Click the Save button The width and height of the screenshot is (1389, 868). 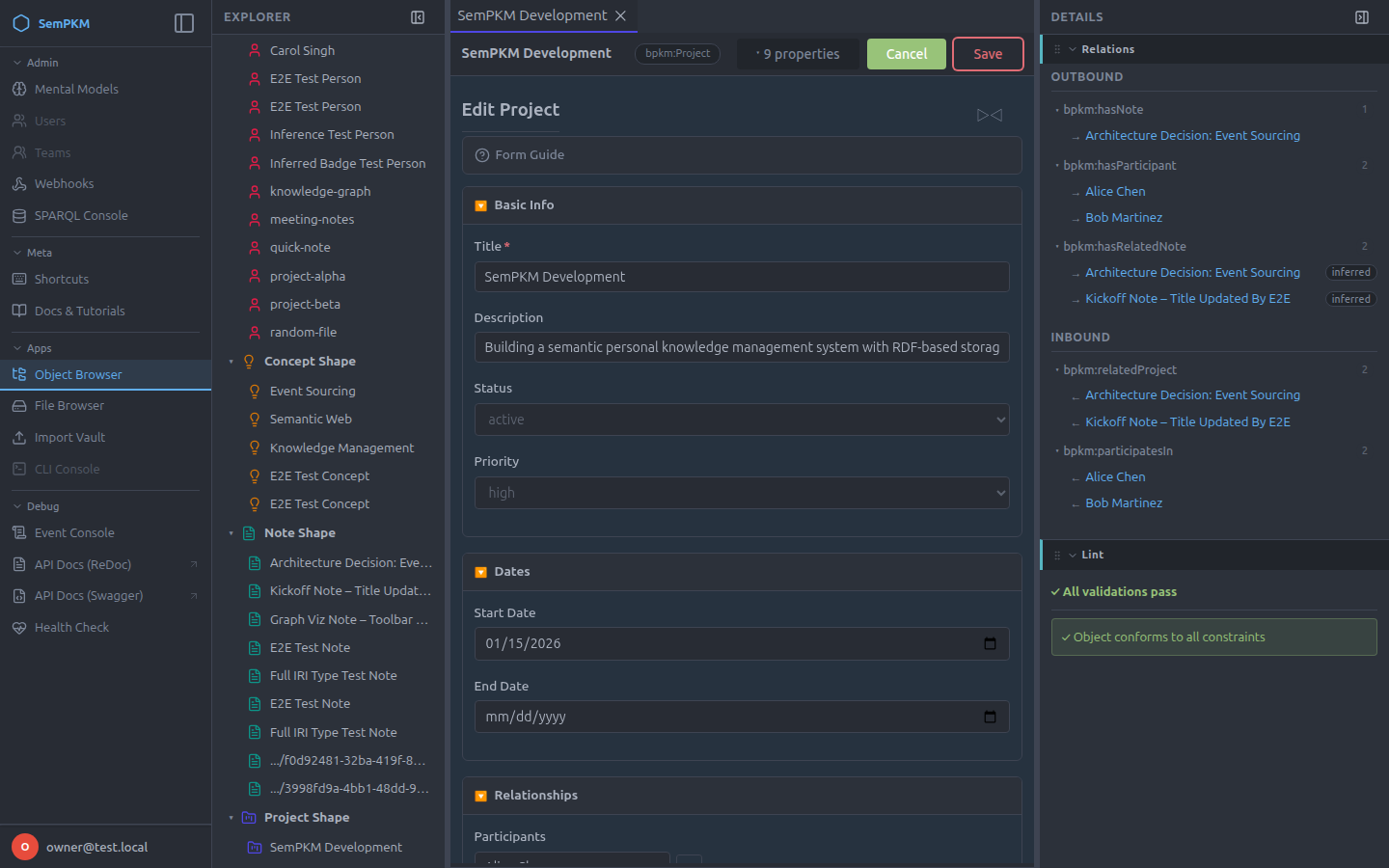click(x=988, y=54)
